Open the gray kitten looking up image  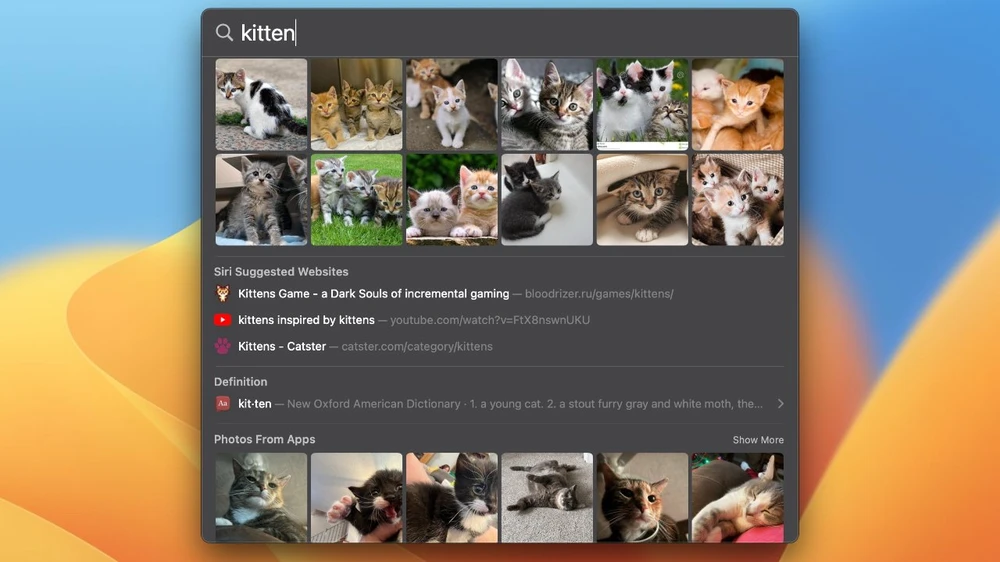click(261, 199)
